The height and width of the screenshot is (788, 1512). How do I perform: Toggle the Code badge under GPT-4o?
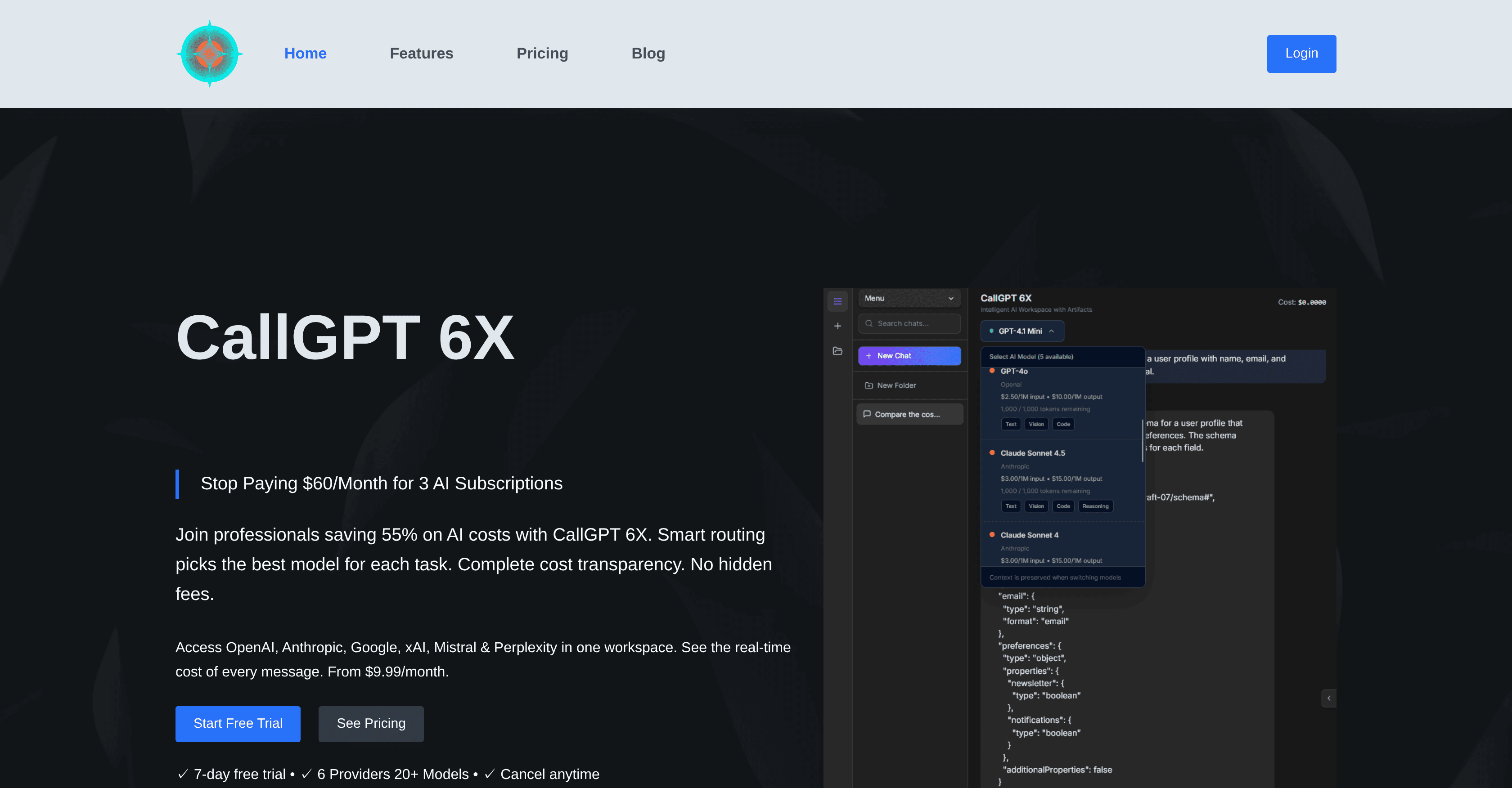1063,424
